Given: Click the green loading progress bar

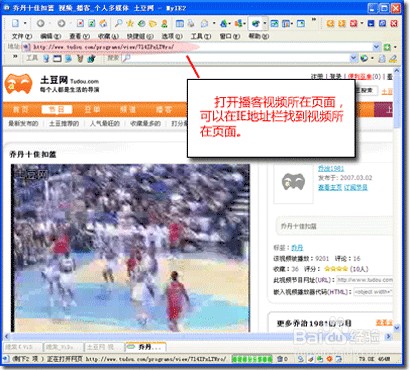Looking at the screenshot, I should point(252,359).
